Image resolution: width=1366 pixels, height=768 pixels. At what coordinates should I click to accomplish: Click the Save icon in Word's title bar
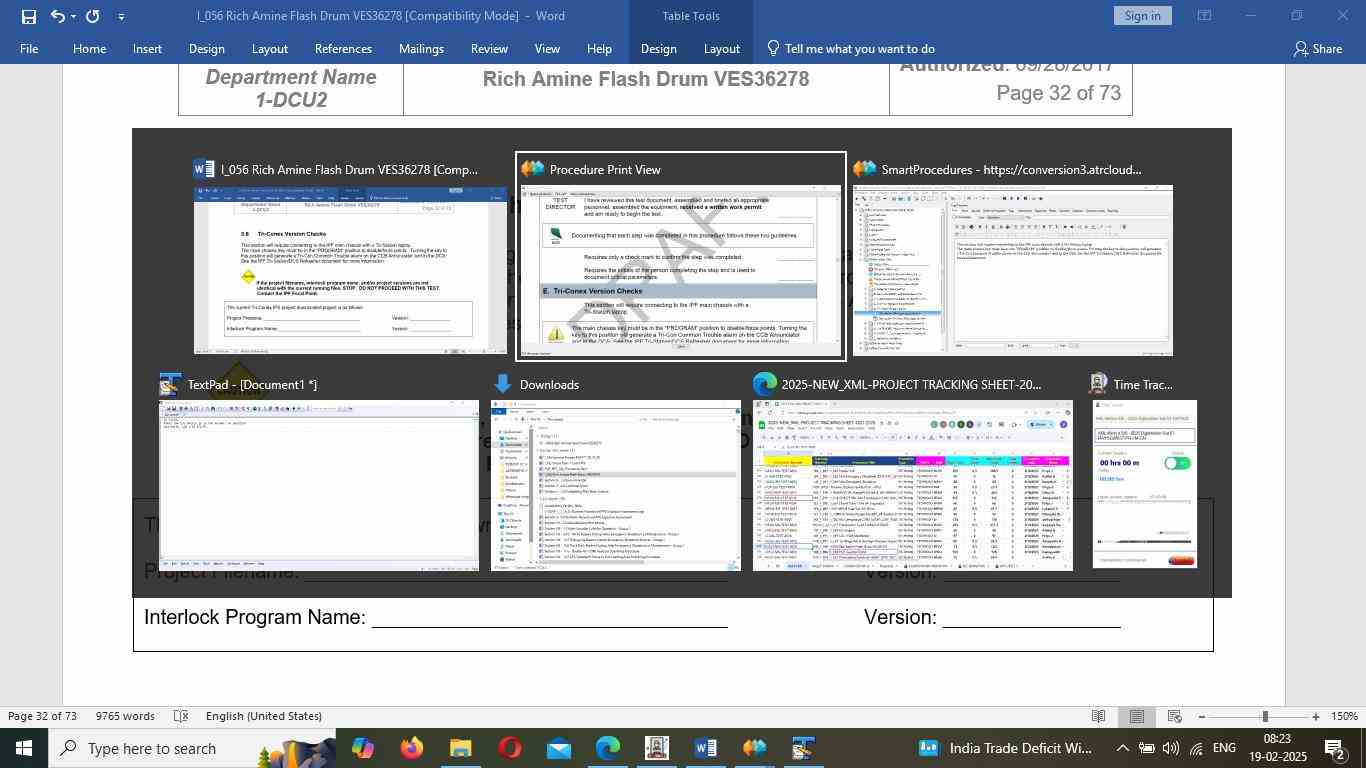(x=28, y=16)
